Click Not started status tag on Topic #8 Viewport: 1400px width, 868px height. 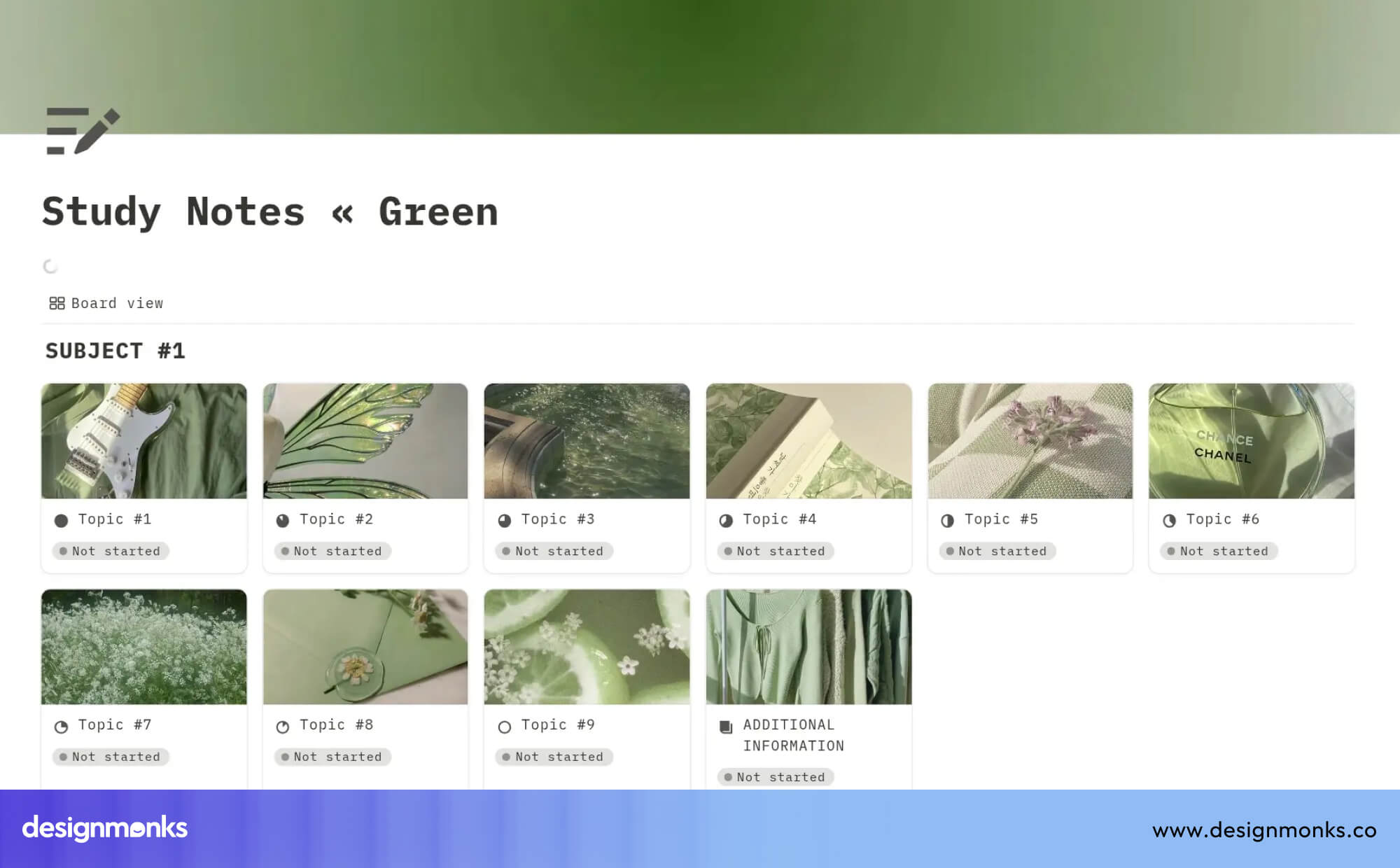tap(332, 757)
